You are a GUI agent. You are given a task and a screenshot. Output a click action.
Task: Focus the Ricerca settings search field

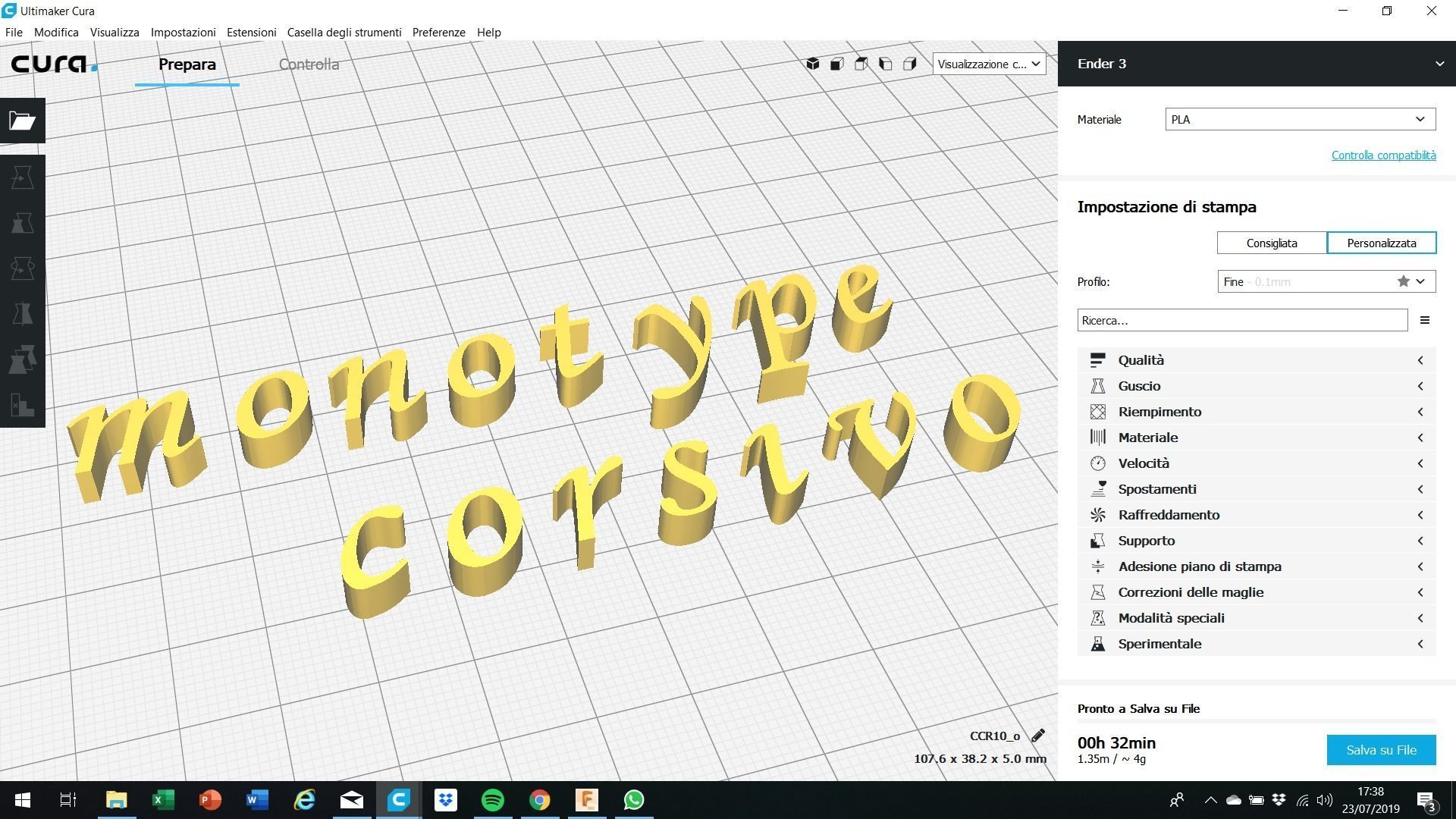click(x=1242, y=320)
